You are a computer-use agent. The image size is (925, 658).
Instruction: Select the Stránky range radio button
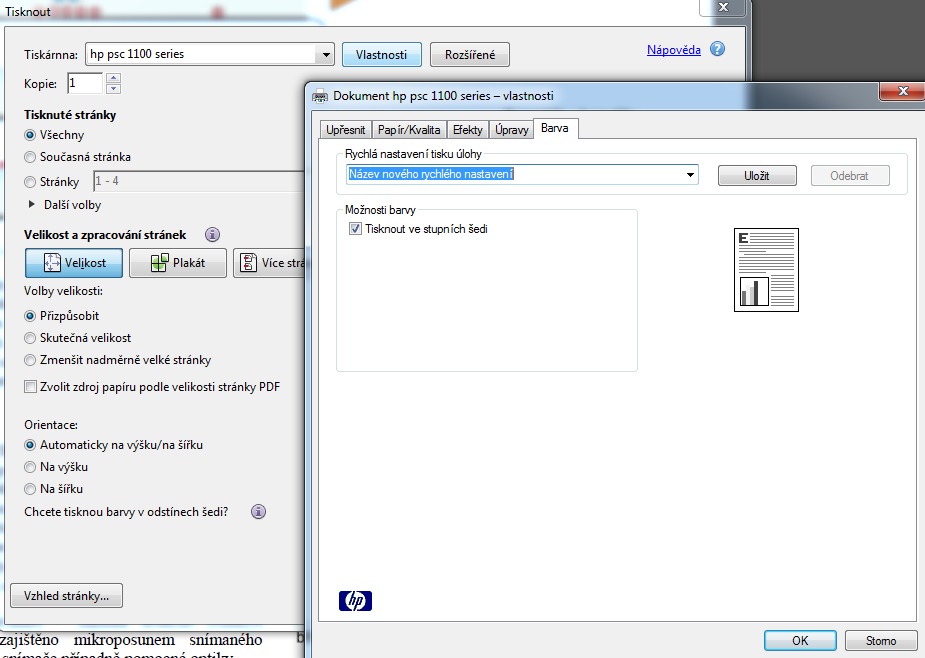pos(29,182)
